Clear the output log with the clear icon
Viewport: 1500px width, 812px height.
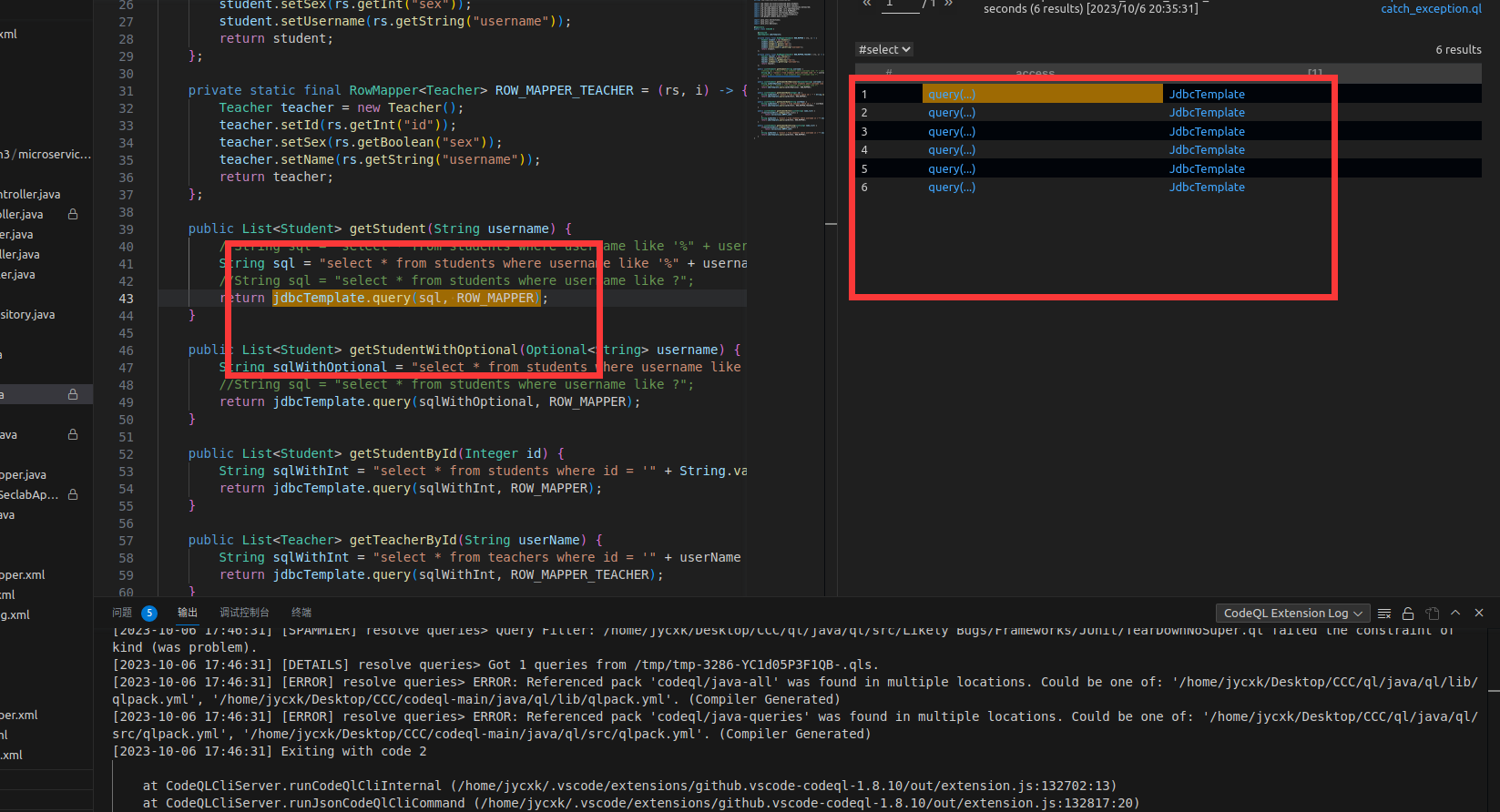coord(1384,614)
